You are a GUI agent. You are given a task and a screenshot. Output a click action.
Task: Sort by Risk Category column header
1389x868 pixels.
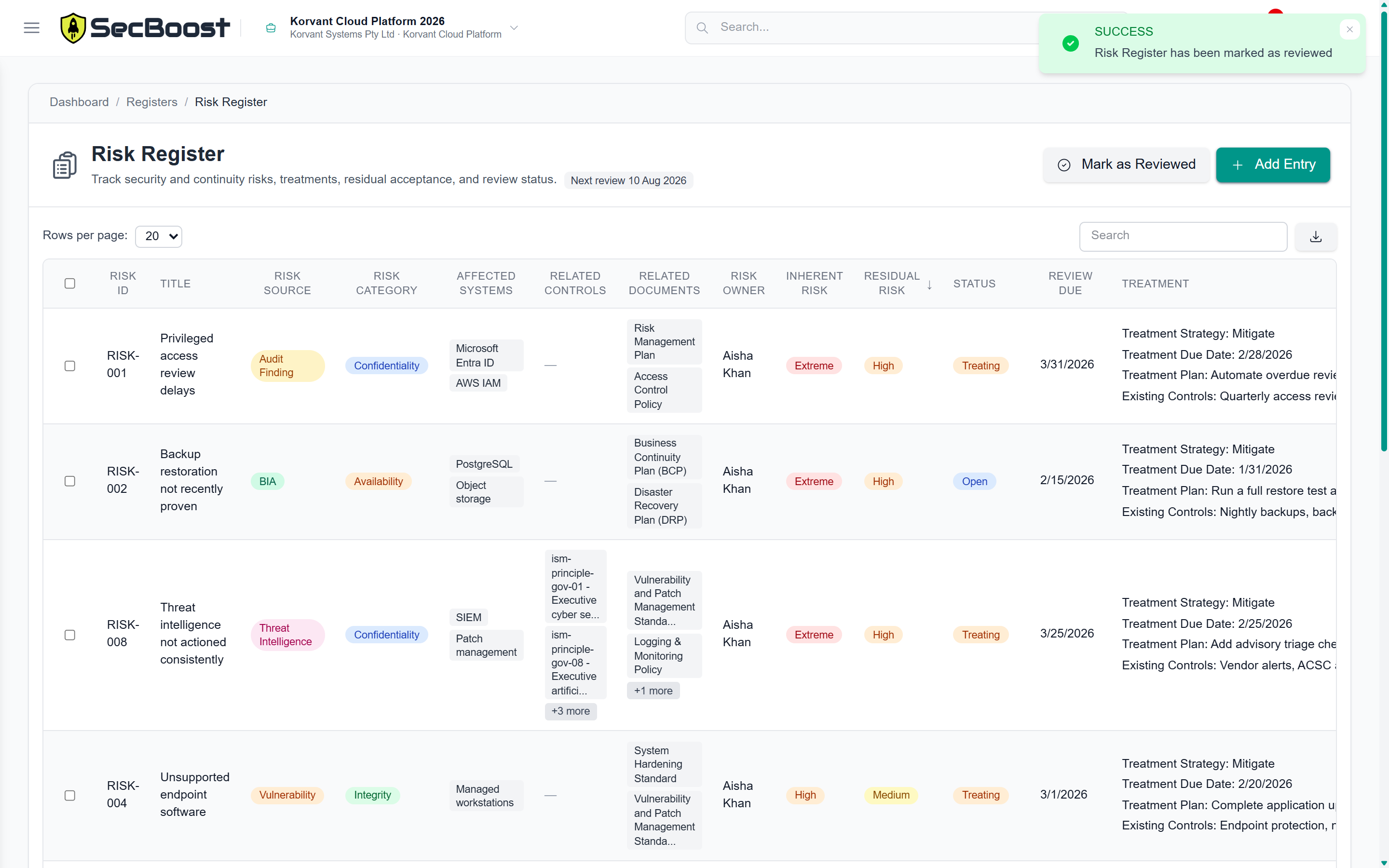click(x=386, y=284)
